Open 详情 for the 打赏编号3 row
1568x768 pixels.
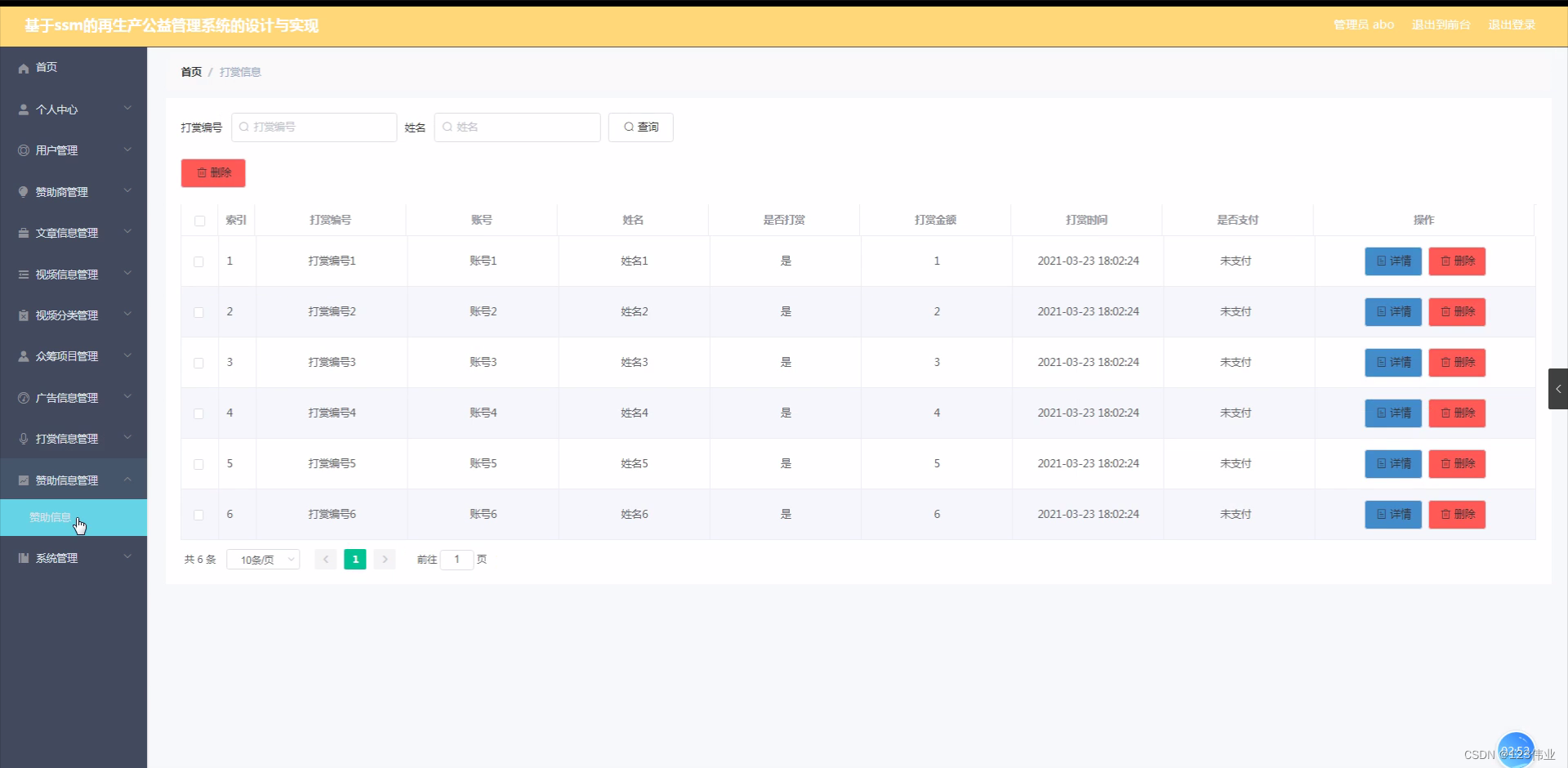point(1392,362)
